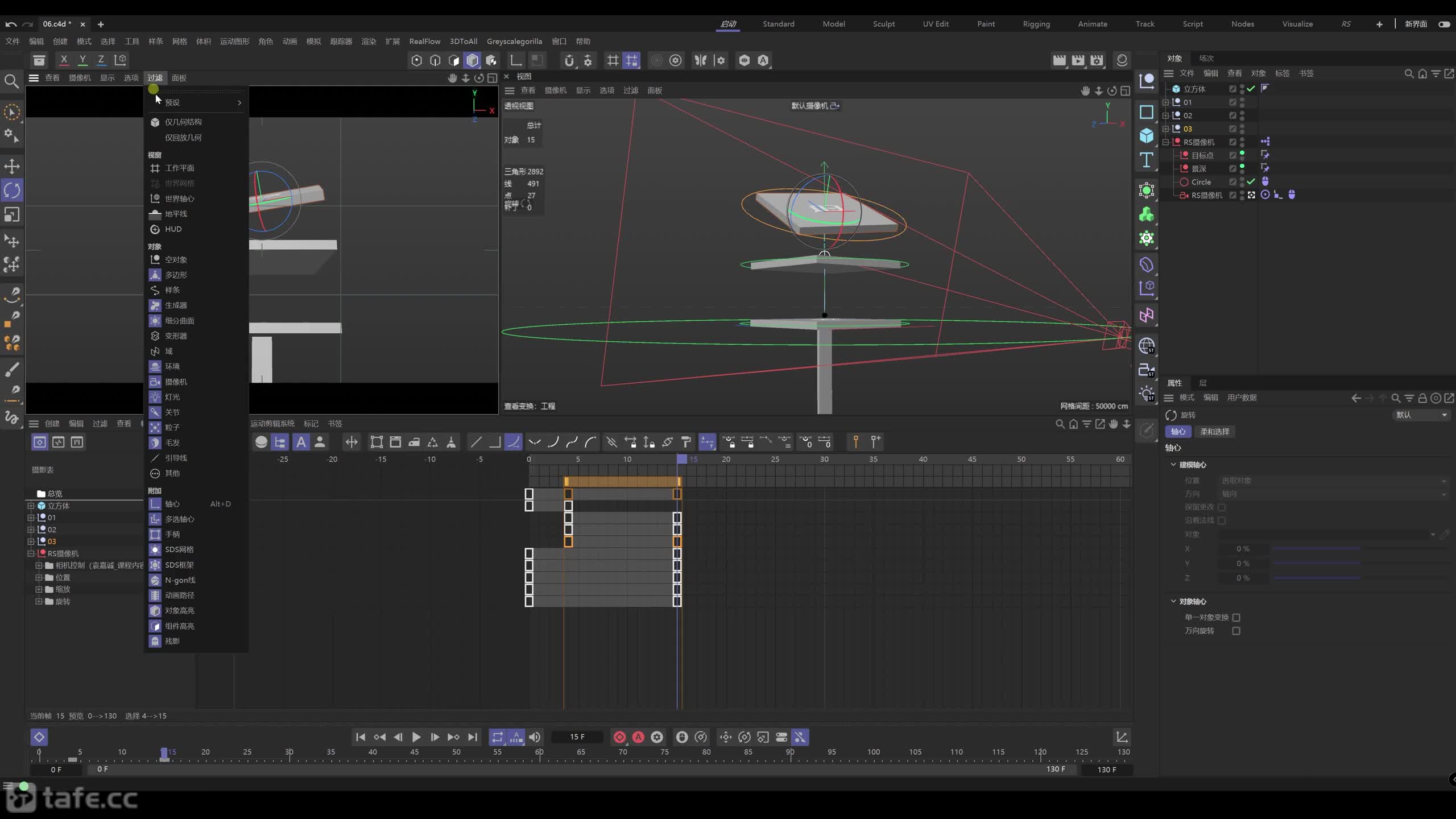Enable the 保留更改 checkbox

tap(1222, 507)
